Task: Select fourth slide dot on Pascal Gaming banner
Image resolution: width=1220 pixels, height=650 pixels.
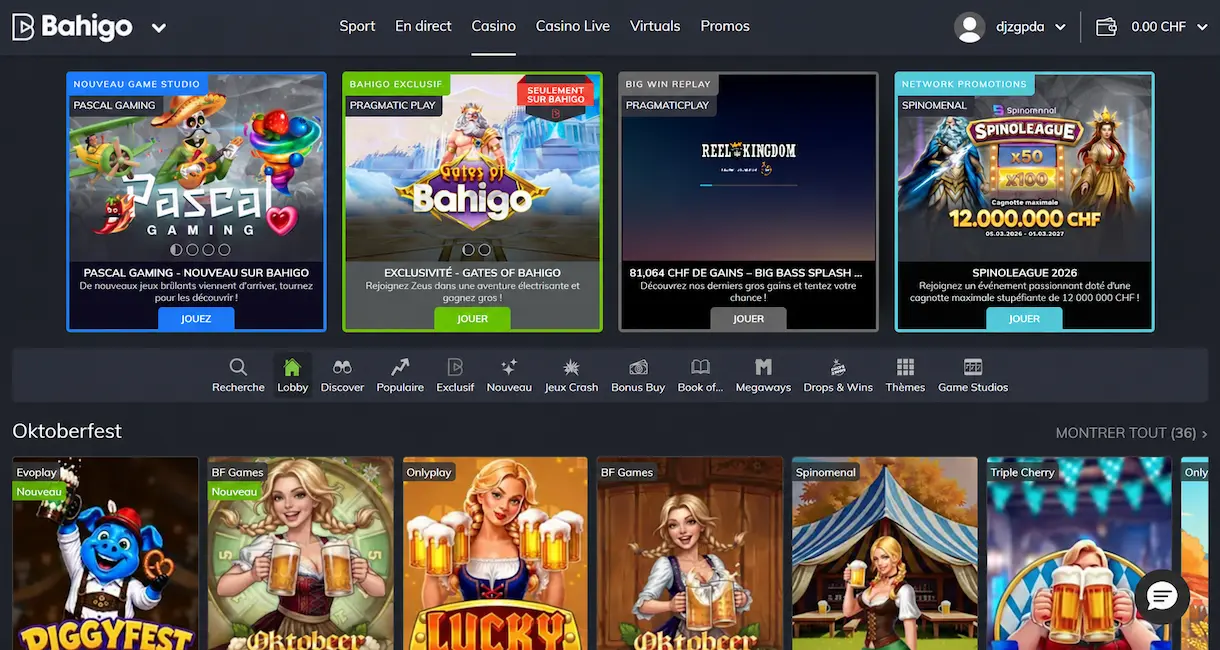Action: pyautogui.click(x=224, y=250)
